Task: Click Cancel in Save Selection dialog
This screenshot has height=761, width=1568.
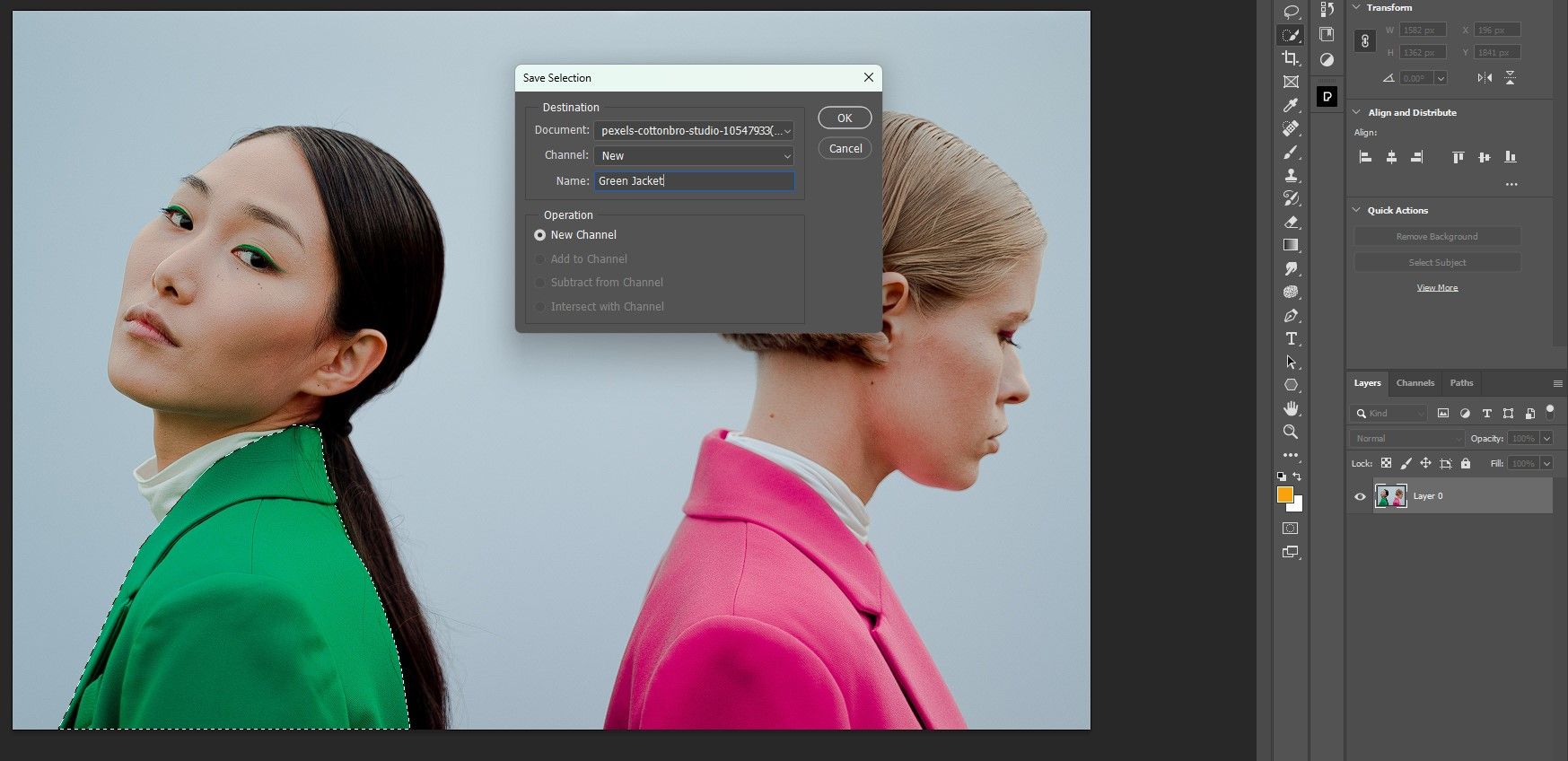Action: coord(845,149)
